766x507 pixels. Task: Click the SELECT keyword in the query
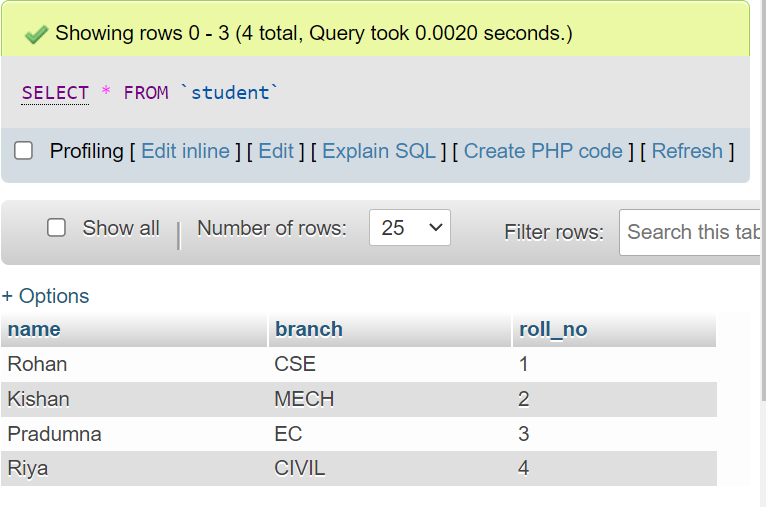pyautogui.click(x=55, y=93)
